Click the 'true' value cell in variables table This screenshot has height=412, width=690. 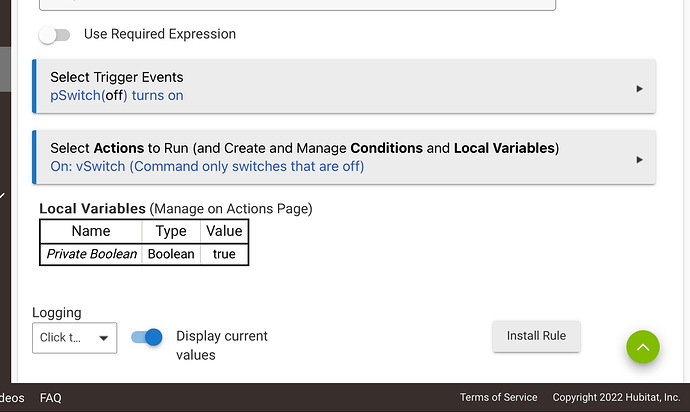pos(224,254)
